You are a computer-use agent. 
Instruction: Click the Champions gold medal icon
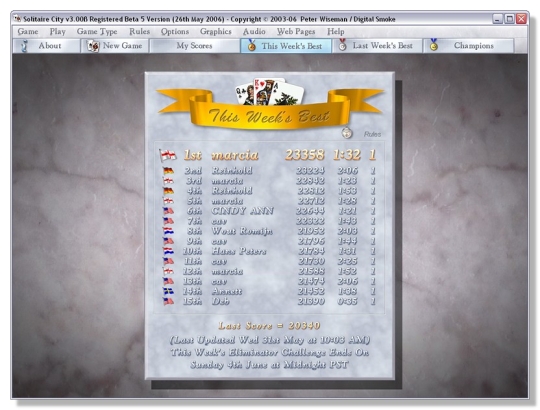(x=434, y=45)
